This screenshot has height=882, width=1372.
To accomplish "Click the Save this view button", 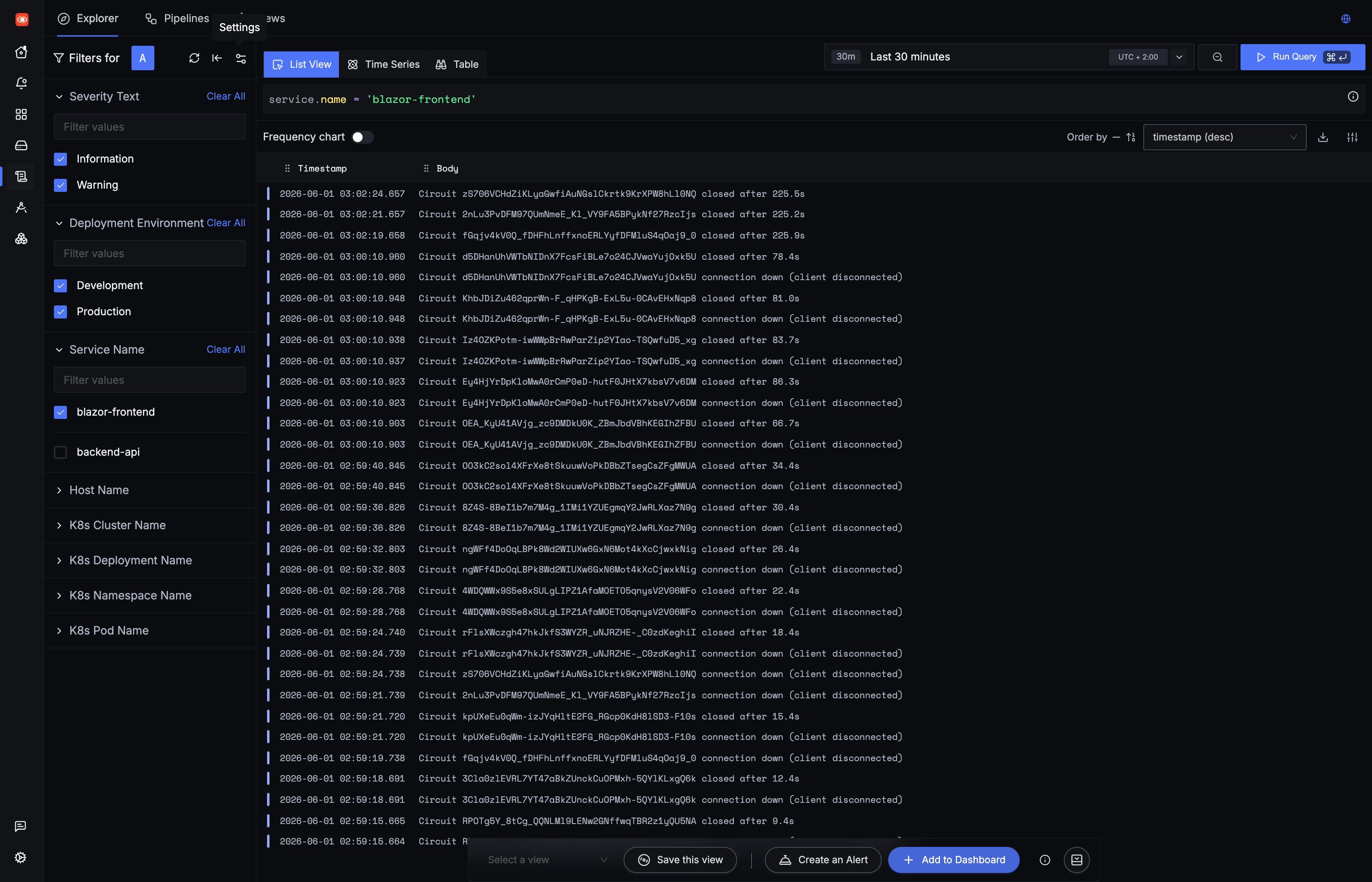I will [680, 860].
